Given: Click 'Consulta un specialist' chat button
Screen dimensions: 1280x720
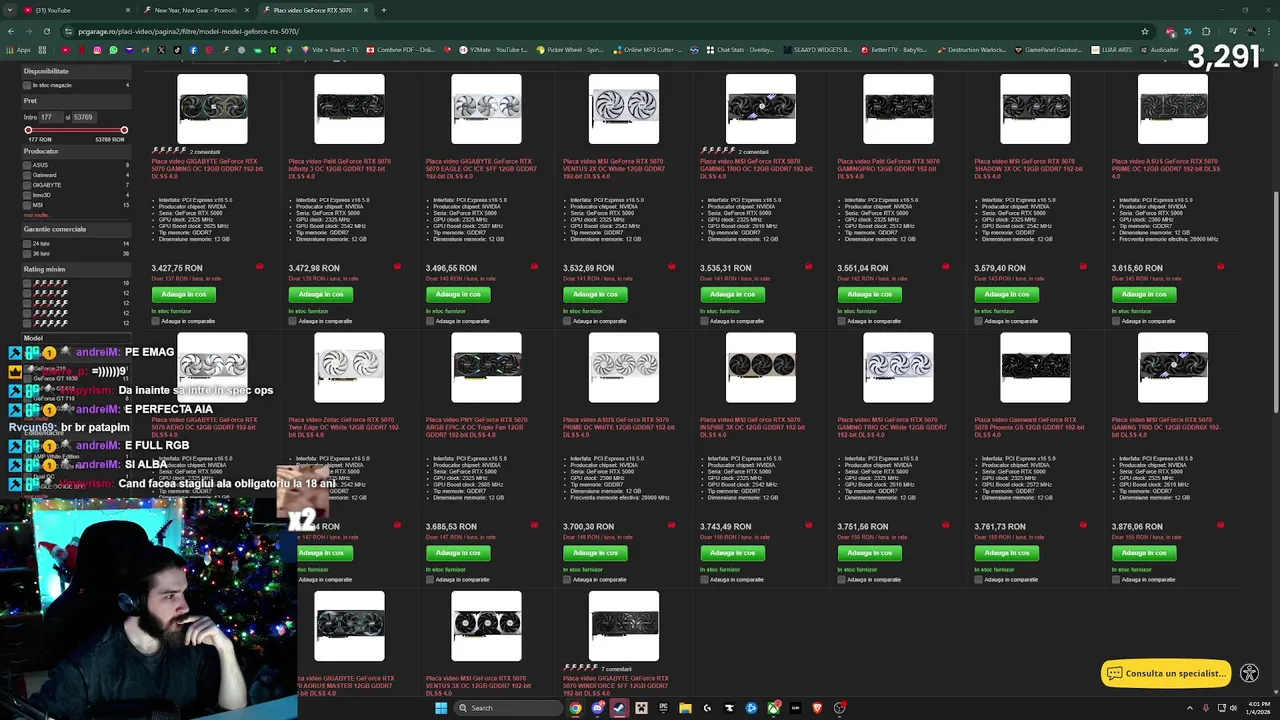Looking at the screenshot, I should click(1166, 673).
